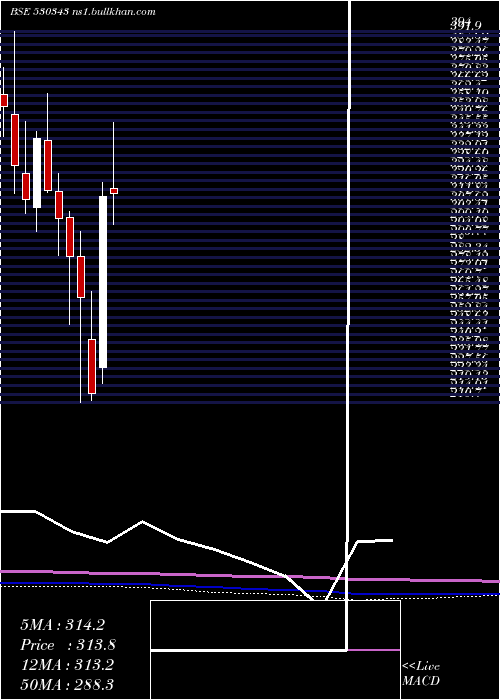Click the tall white candlestick body

[x=103, y=282]
